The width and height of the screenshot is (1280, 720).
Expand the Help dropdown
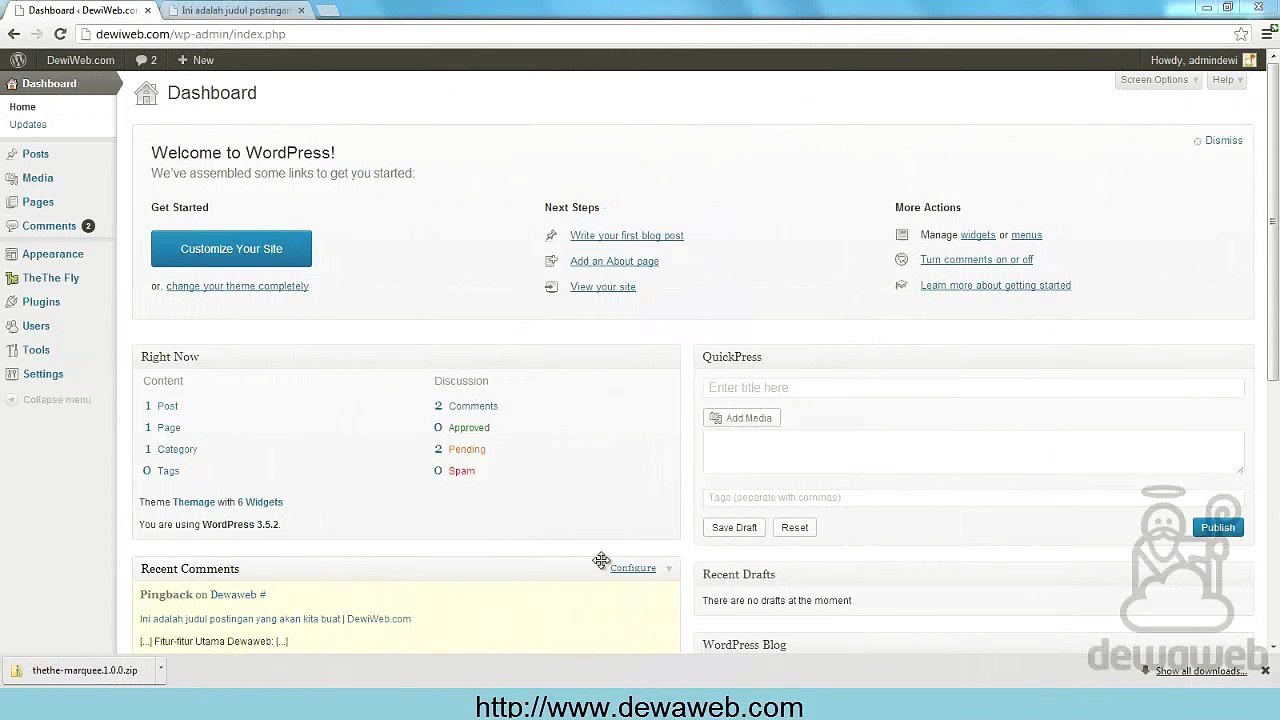[x=1227, y=80]
